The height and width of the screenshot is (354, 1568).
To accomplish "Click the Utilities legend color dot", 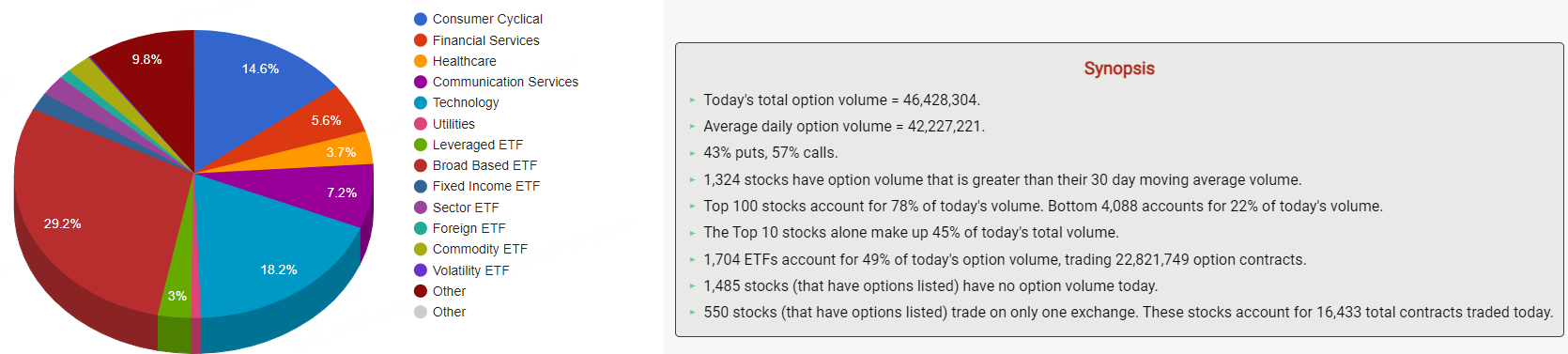I will (x=421, y=124).
